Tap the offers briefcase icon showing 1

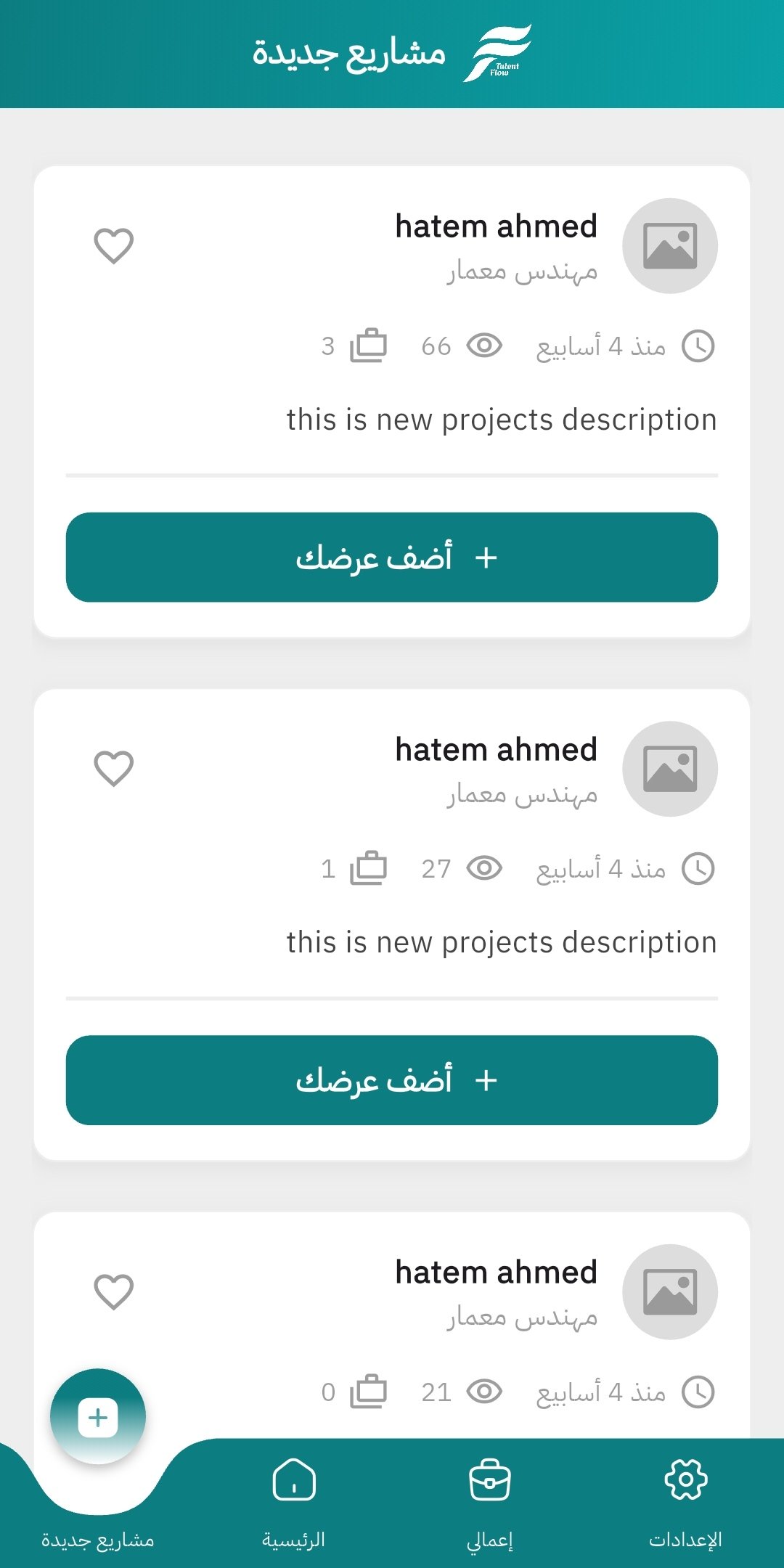pyautogui.click(x=368, y=868)
